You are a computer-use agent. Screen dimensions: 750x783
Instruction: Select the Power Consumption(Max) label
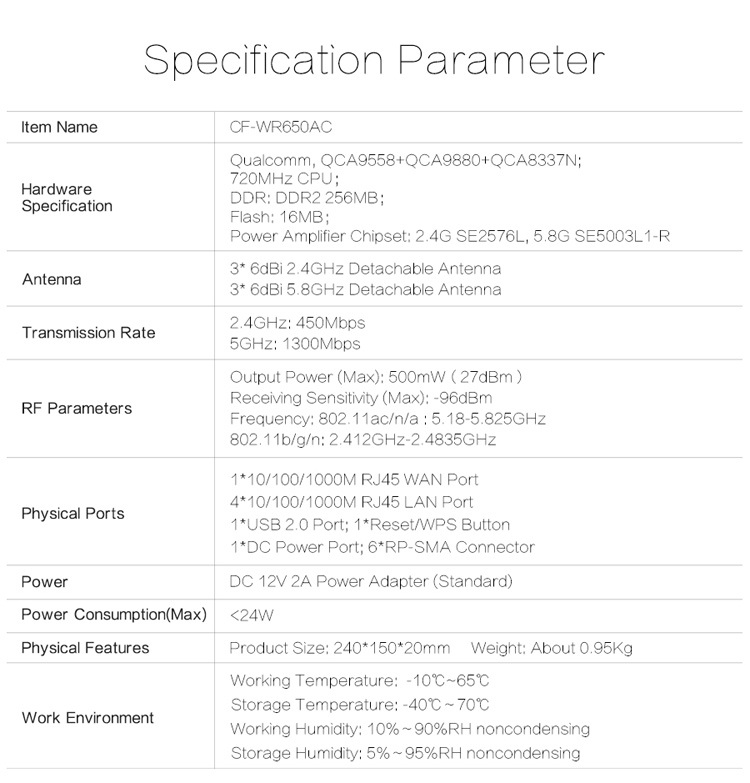pyautogui.click(x=114, y=615)
